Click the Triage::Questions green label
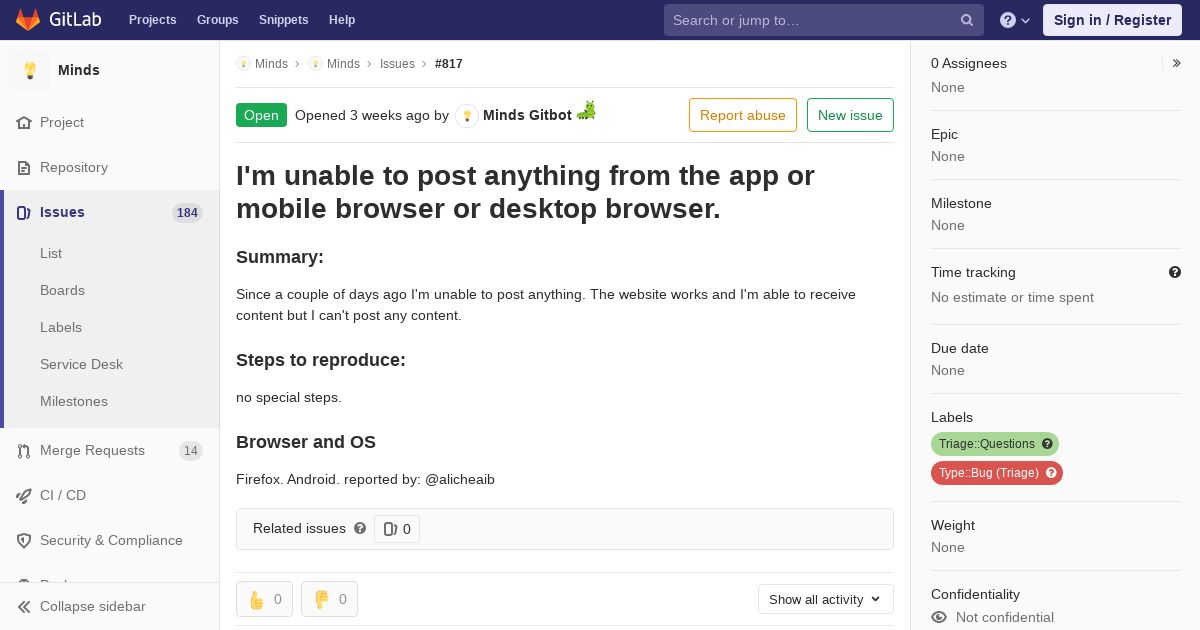Viewport: 1200px width, 630px height. pyautogui.click(x=995, y=444)
